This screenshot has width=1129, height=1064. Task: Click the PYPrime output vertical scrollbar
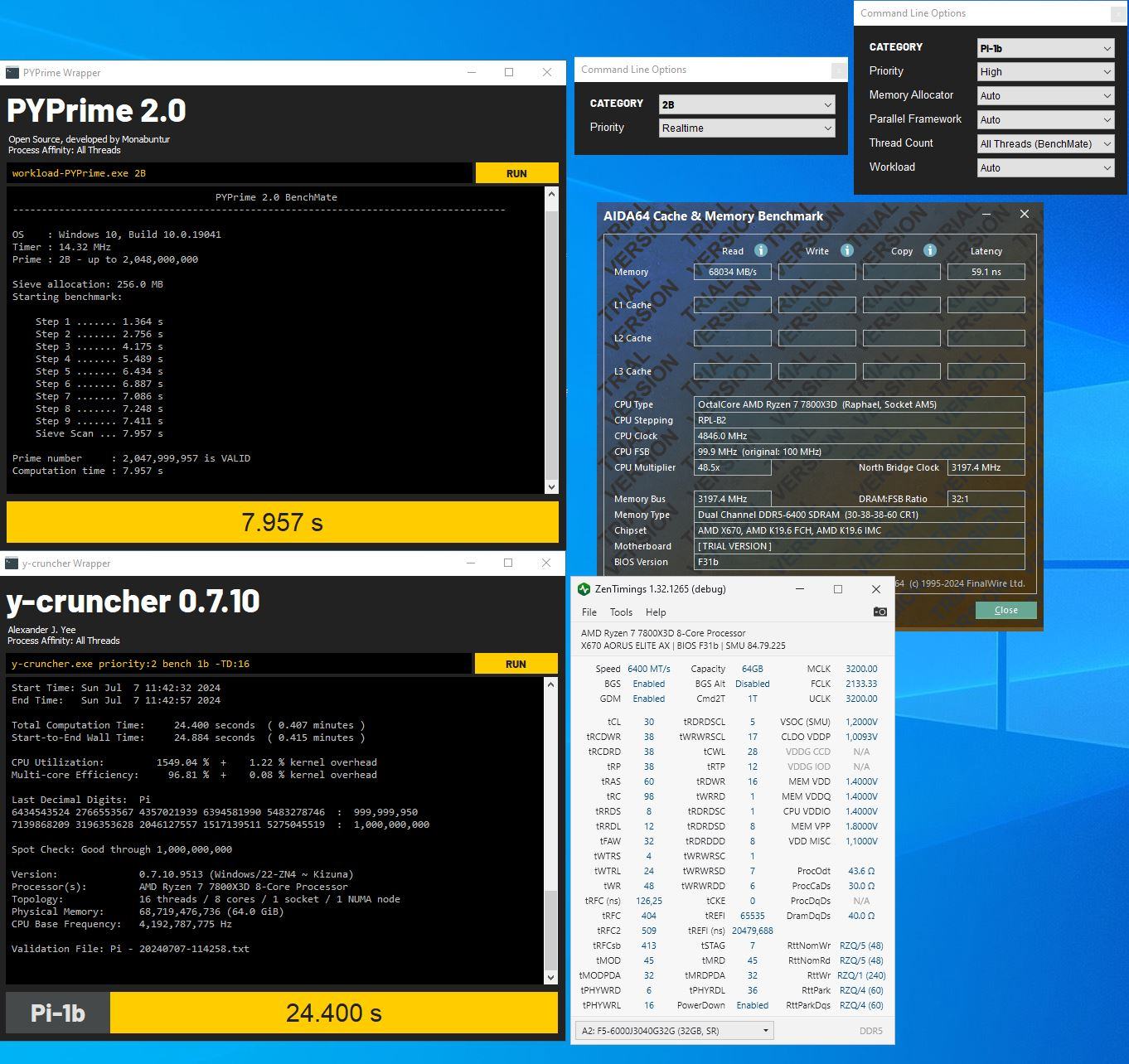(x=551, y=341)
